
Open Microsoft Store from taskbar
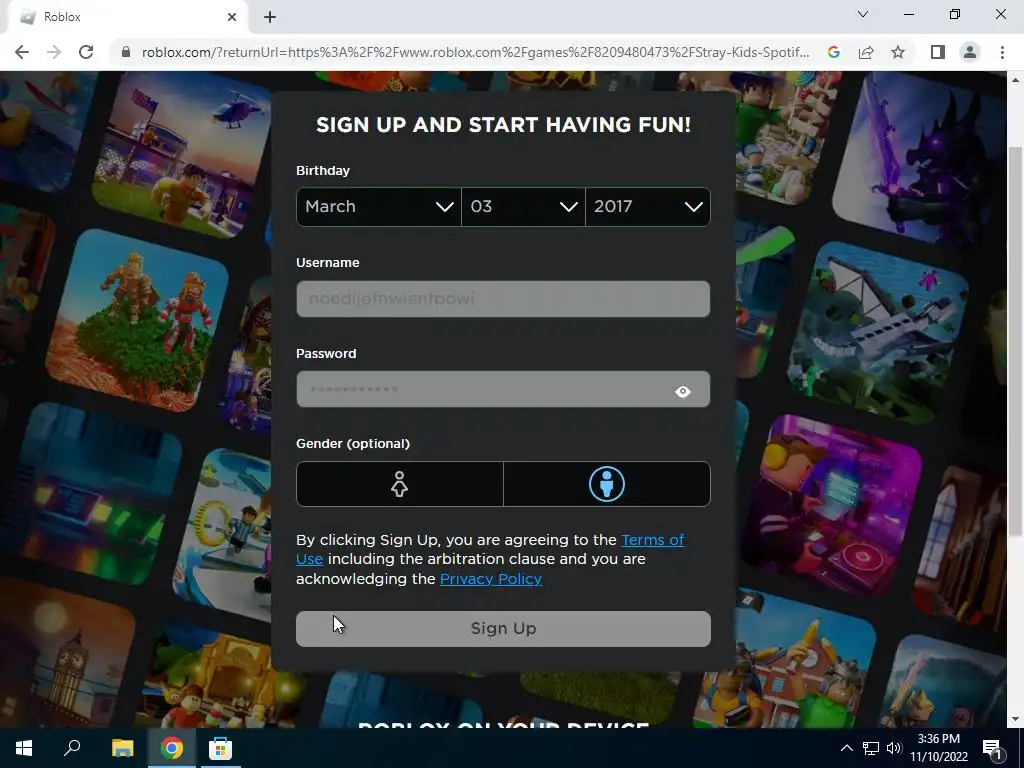point(220,748)
